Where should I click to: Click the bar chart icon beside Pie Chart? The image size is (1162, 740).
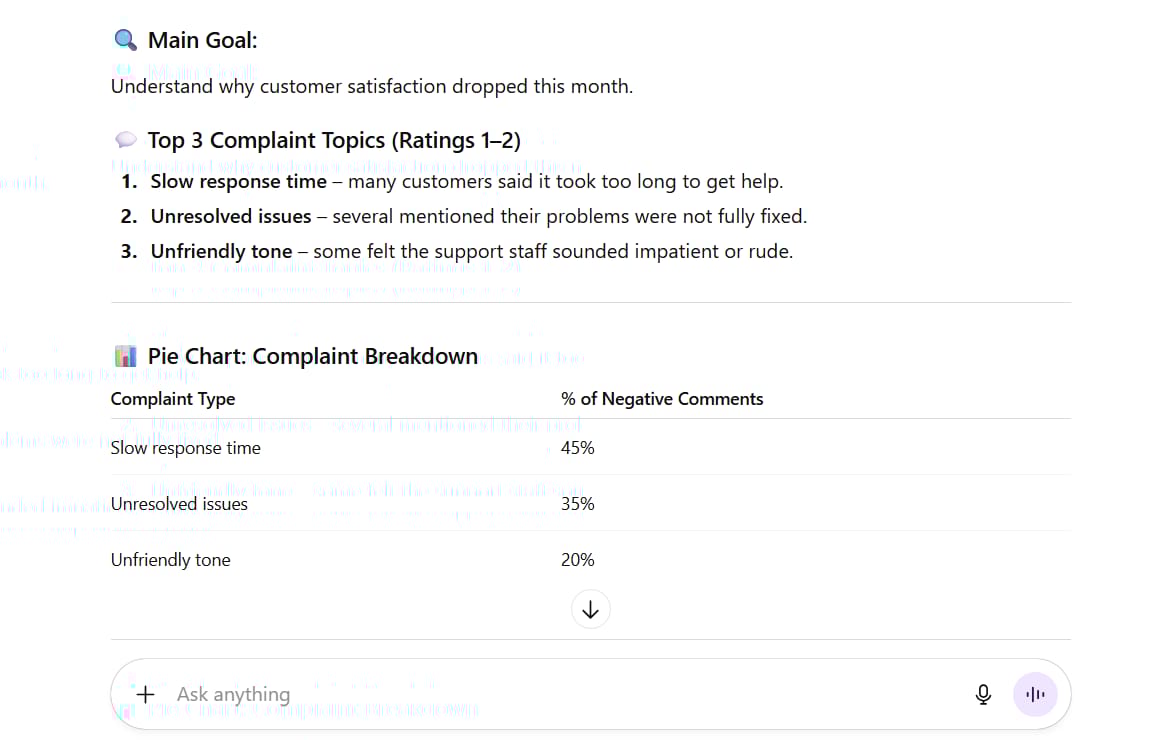(x=125, y=356)
